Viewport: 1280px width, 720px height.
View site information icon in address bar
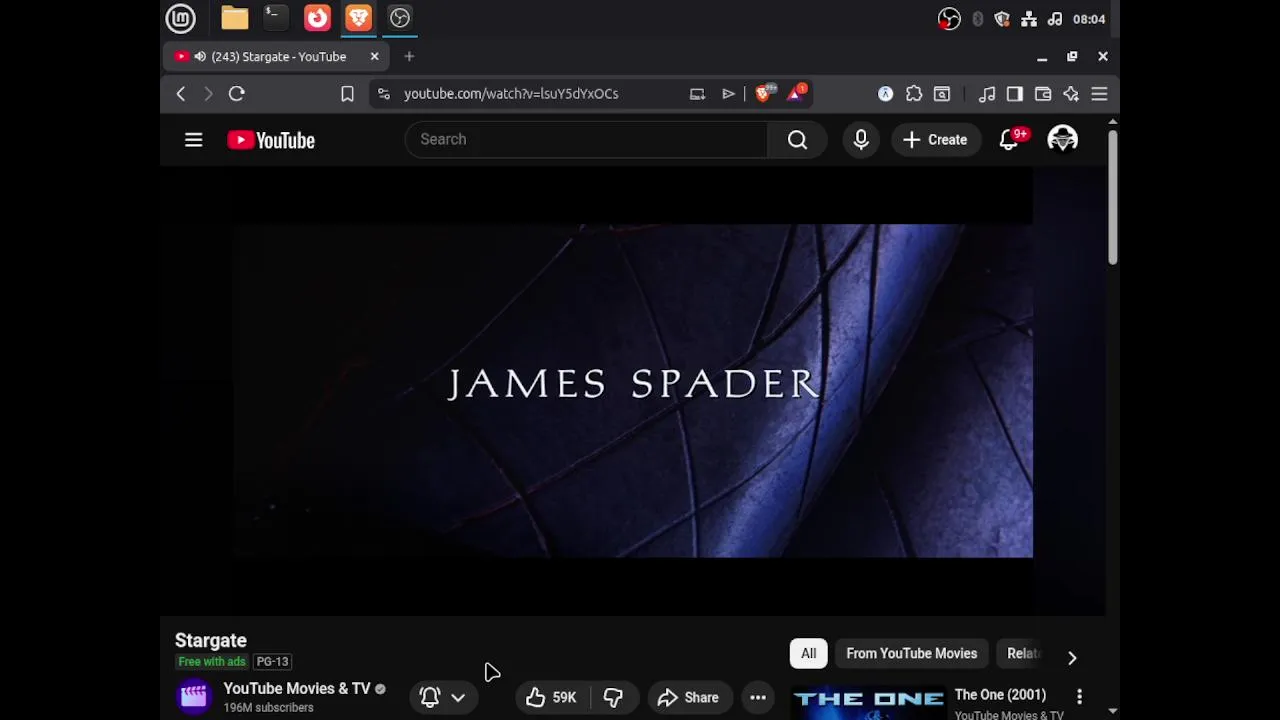click(384, 94)
